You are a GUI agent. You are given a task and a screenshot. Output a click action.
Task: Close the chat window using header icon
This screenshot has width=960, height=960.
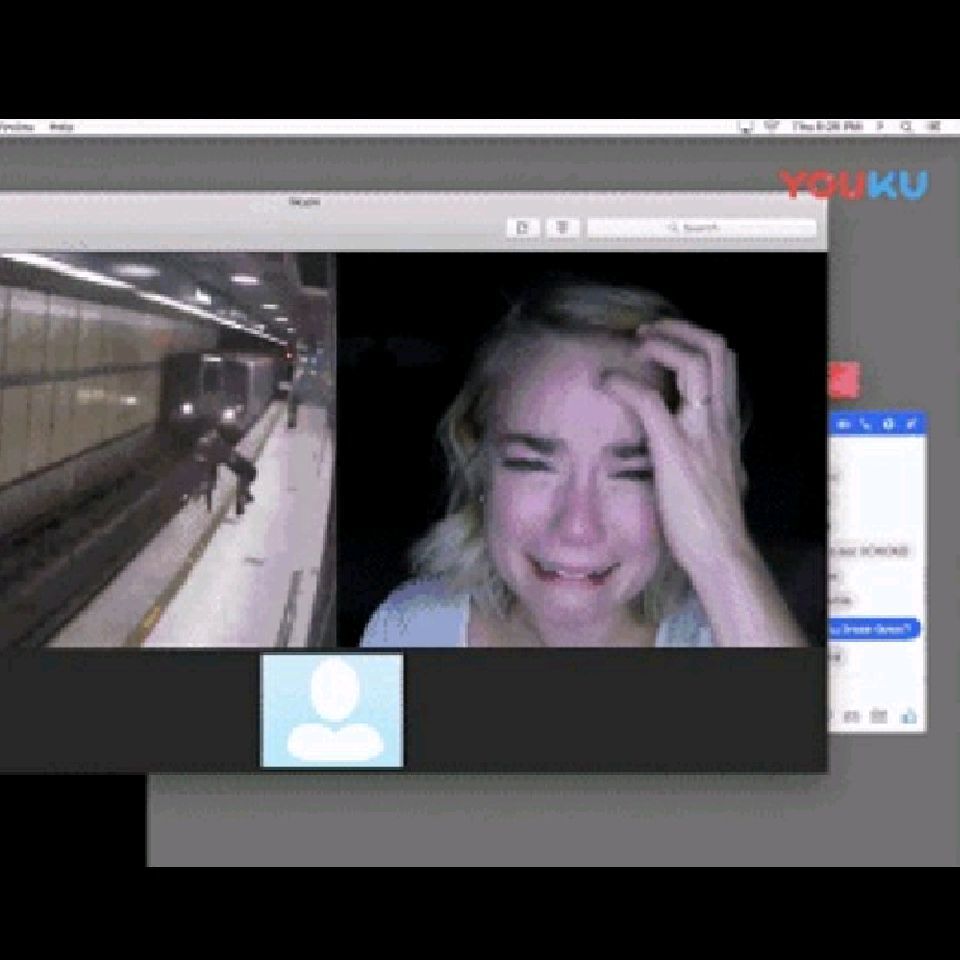[x=912, y=424]
